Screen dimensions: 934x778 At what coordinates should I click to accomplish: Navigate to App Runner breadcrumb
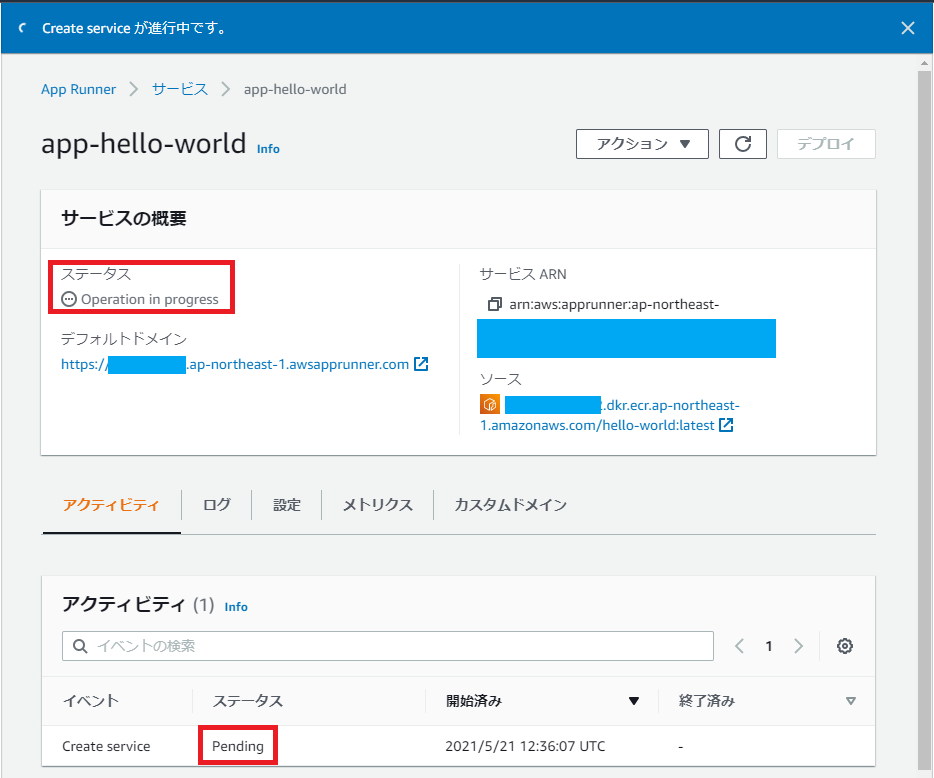[78, 89]
